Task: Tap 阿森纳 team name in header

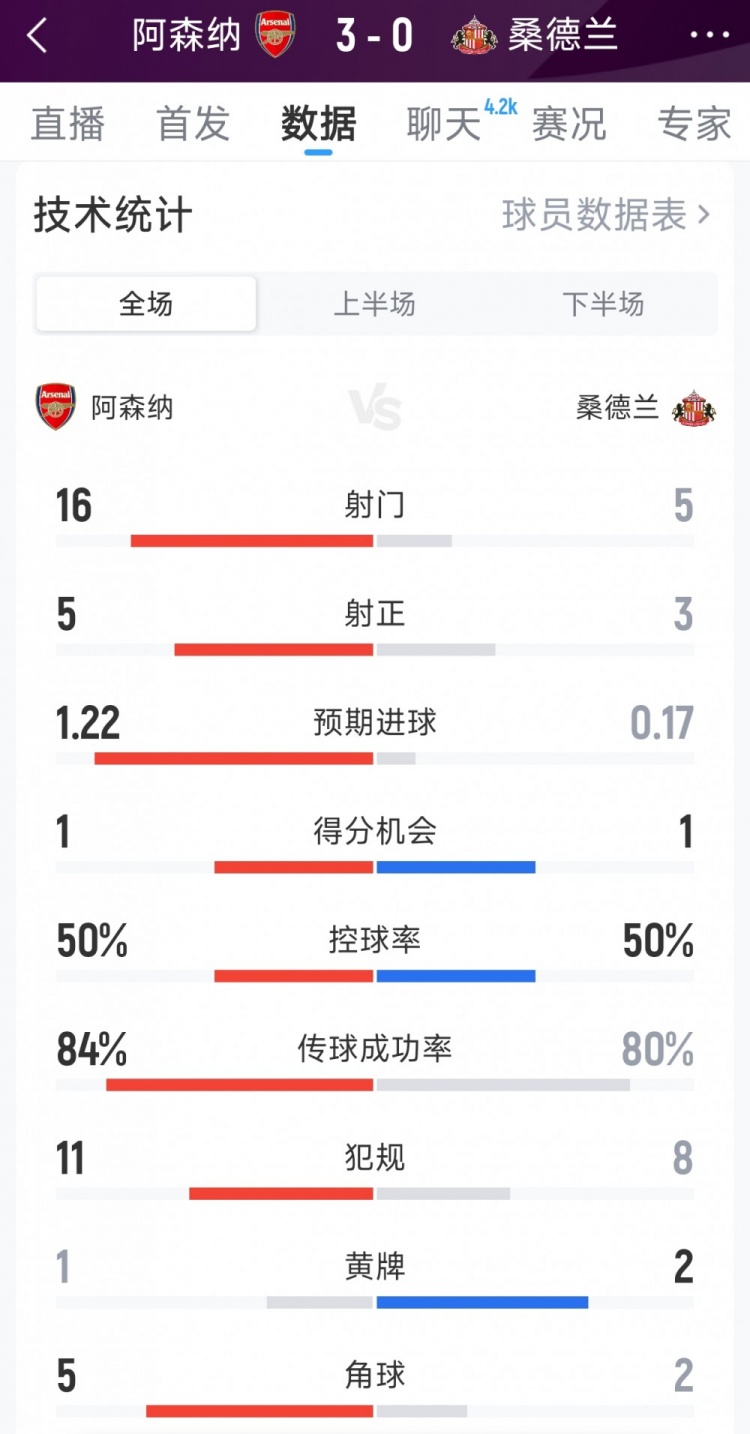Action: (187, 36)
